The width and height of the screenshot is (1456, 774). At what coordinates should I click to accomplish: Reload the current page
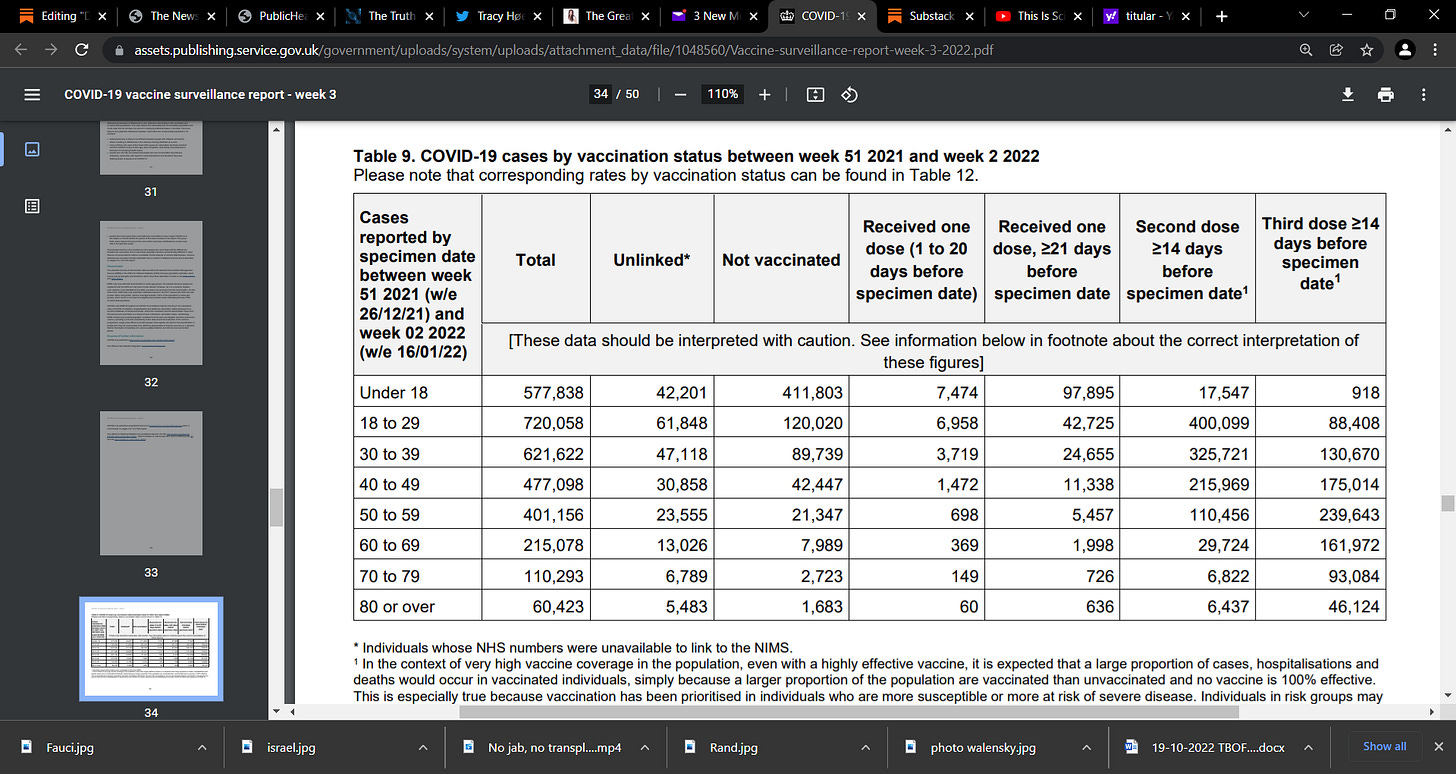(82, 49)
